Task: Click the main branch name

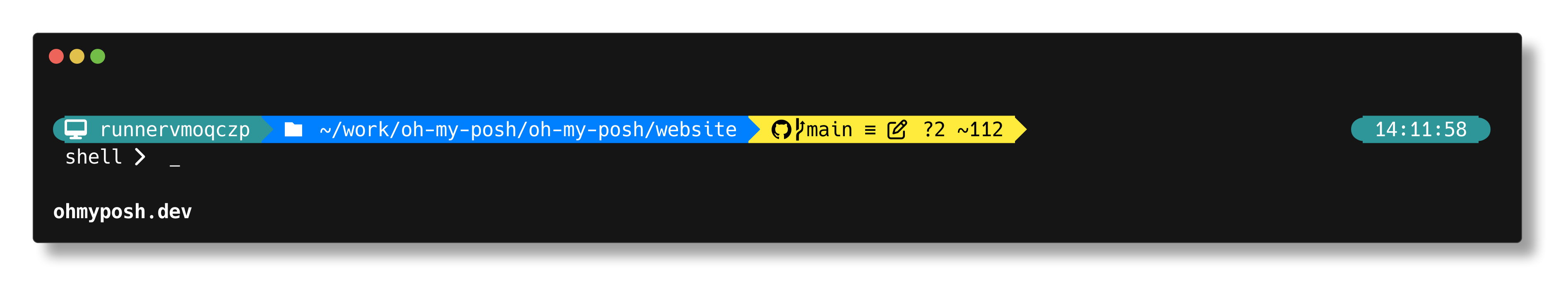Action: 829,130
